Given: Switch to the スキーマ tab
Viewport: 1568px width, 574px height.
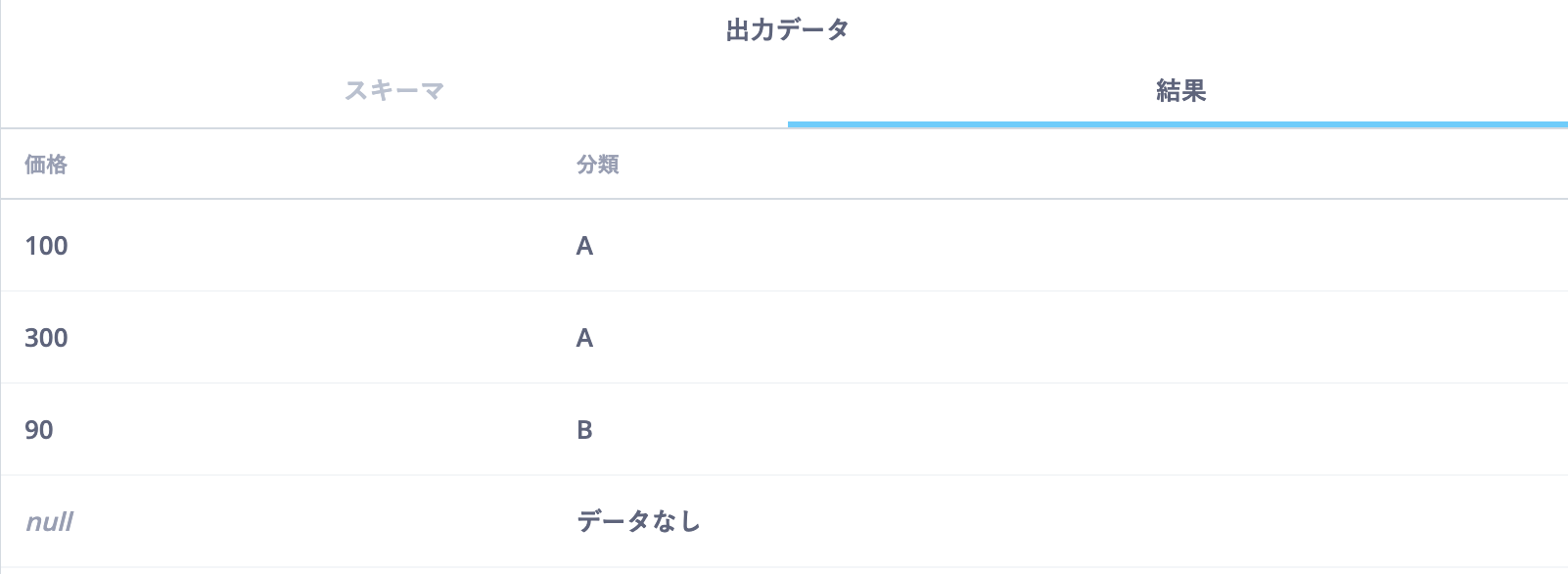Looking at the screenshot, I should tap(394, 91).
